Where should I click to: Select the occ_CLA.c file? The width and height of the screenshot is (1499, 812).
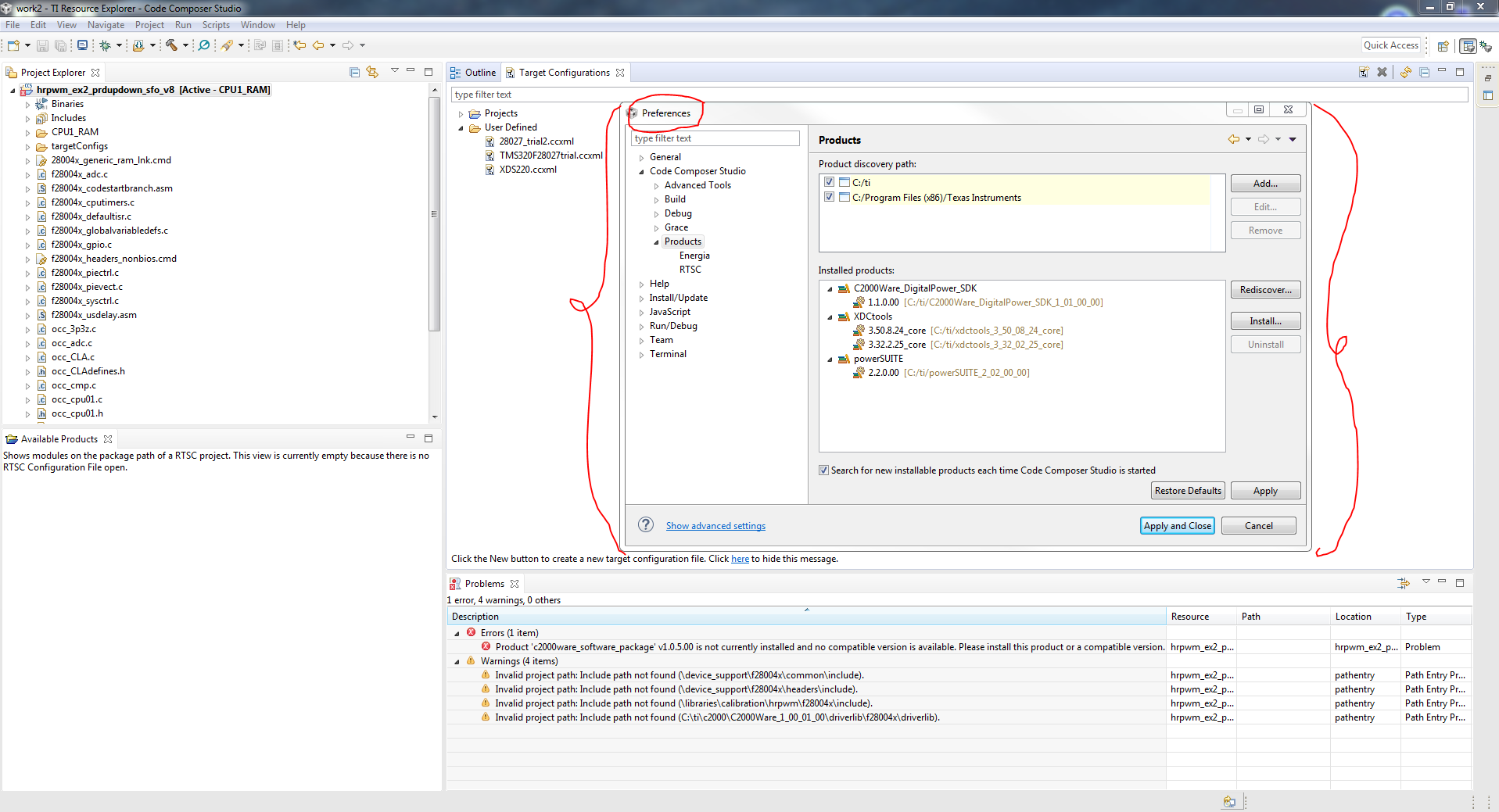click(x=73, y=357)
